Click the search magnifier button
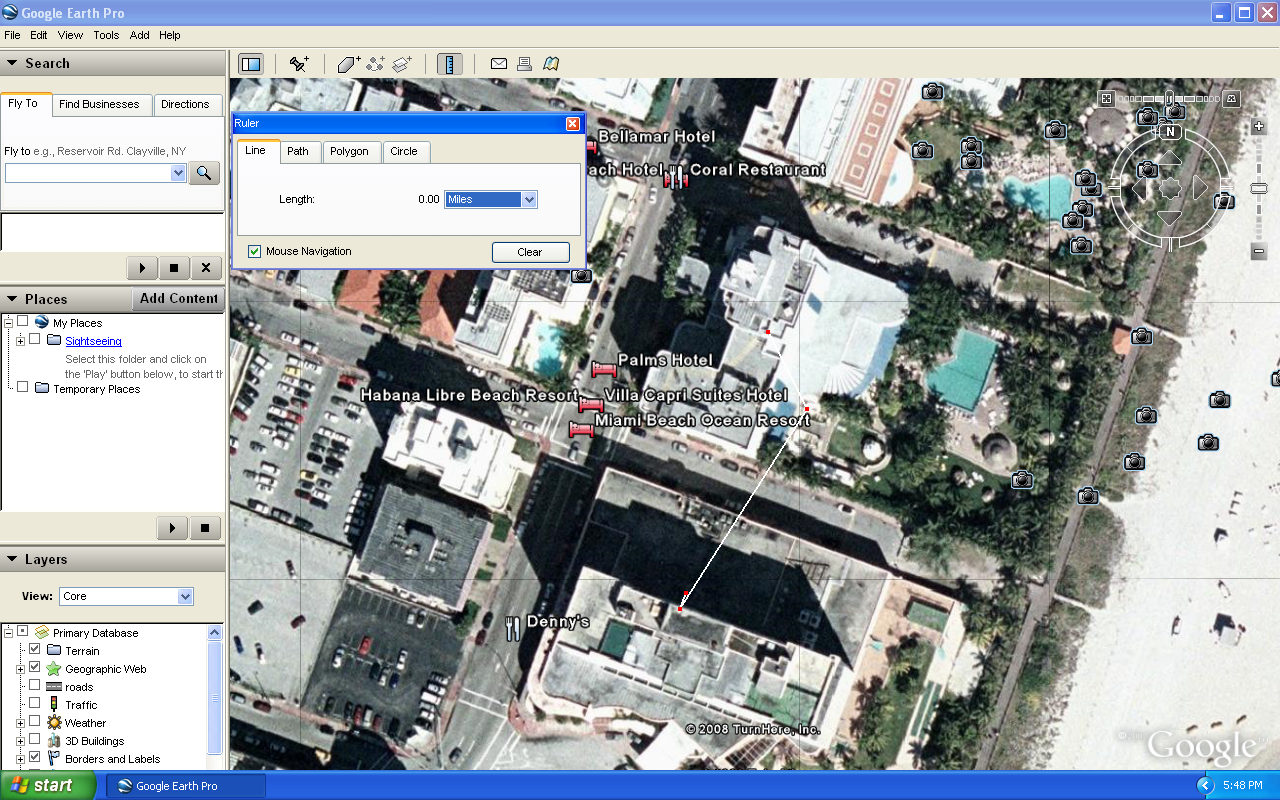This screenshot has height=800, width=1280. click(204, 173)
